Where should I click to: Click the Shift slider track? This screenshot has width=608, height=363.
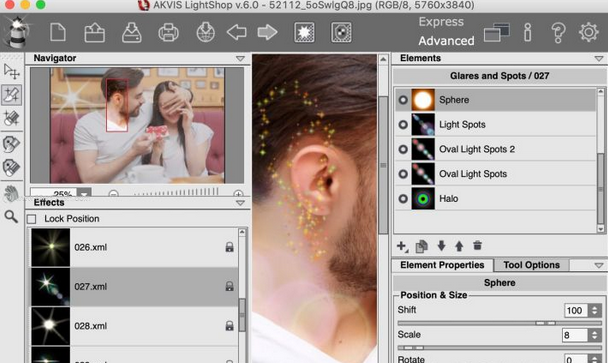[499, 323]
